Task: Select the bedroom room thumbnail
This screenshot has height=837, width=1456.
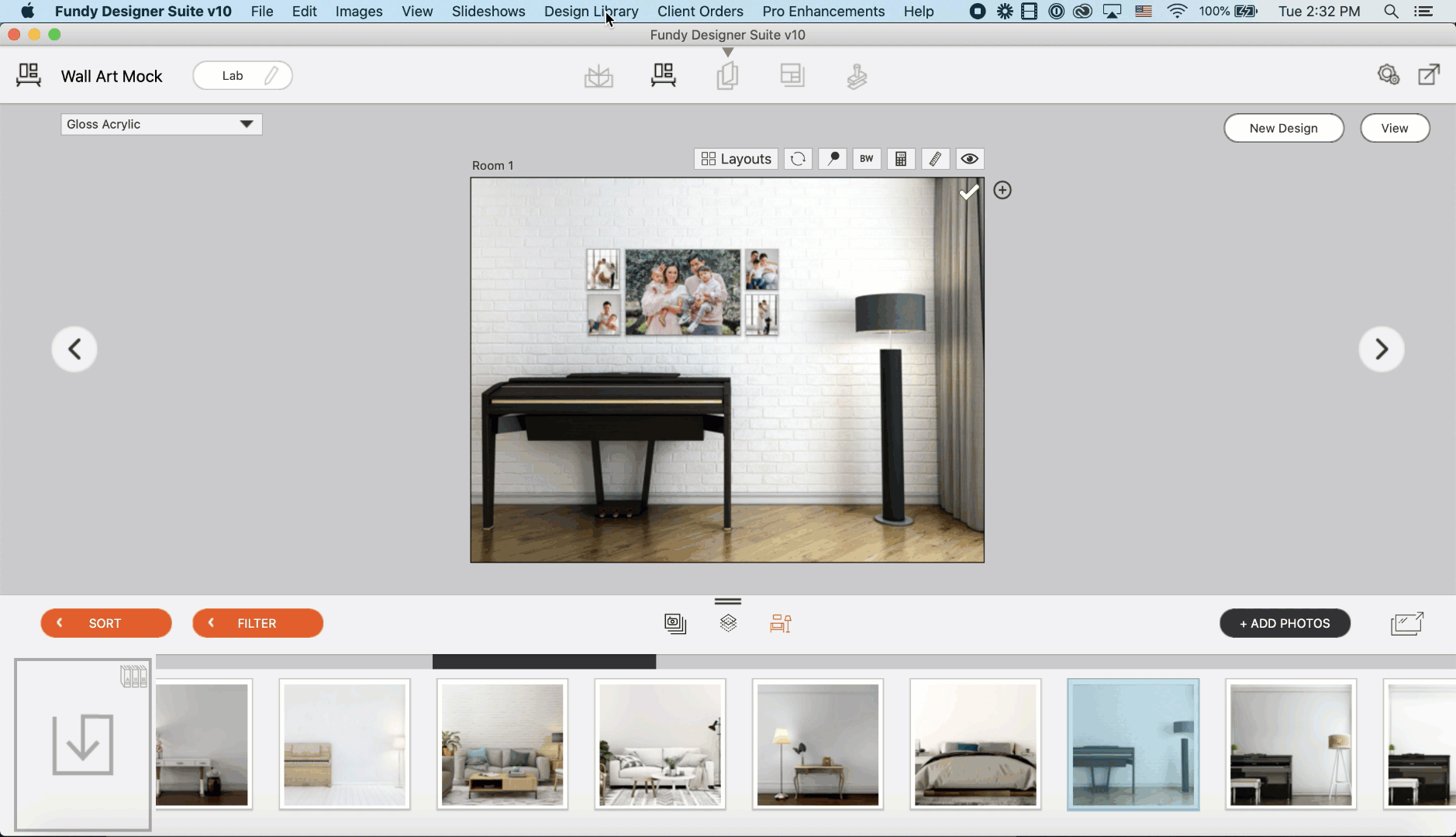Action: pos(975,745)
